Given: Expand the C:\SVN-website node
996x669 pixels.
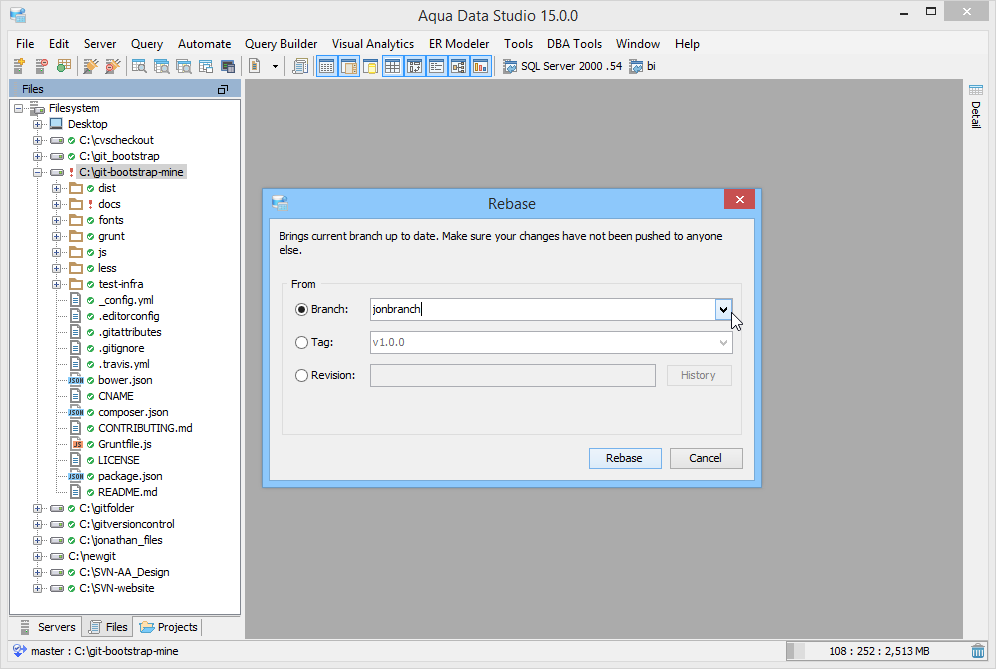Looking at the screenshot, I should [37, 588].
